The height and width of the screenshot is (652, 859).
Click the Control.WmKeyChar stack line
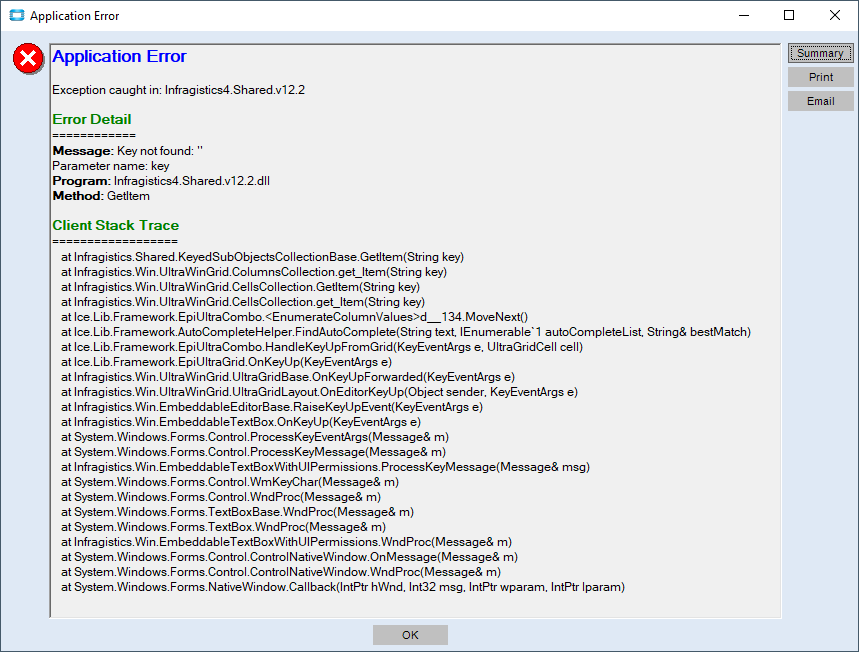pyautogui.click(x=230, y=482)
